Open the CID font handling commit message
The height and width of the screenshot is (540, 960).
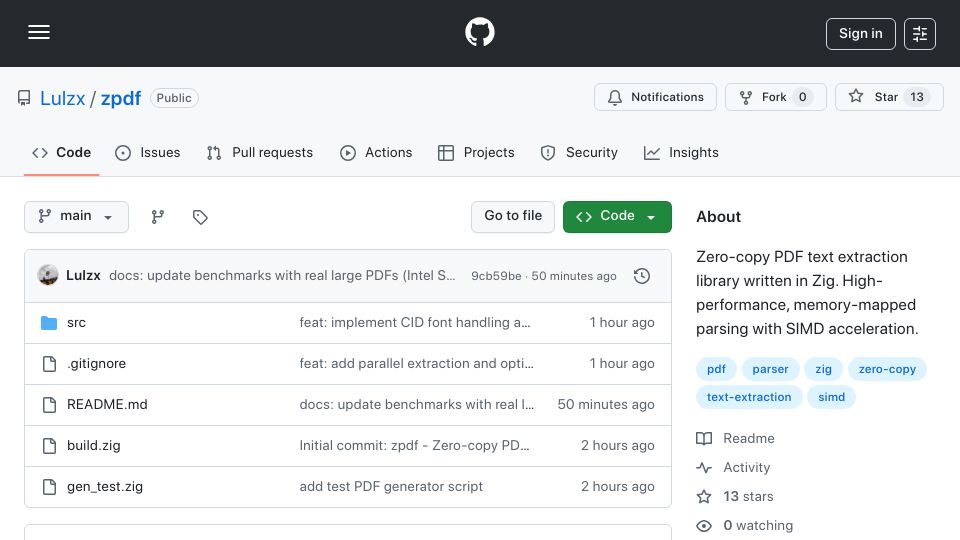pyautogui.click(x=415, y=323)
